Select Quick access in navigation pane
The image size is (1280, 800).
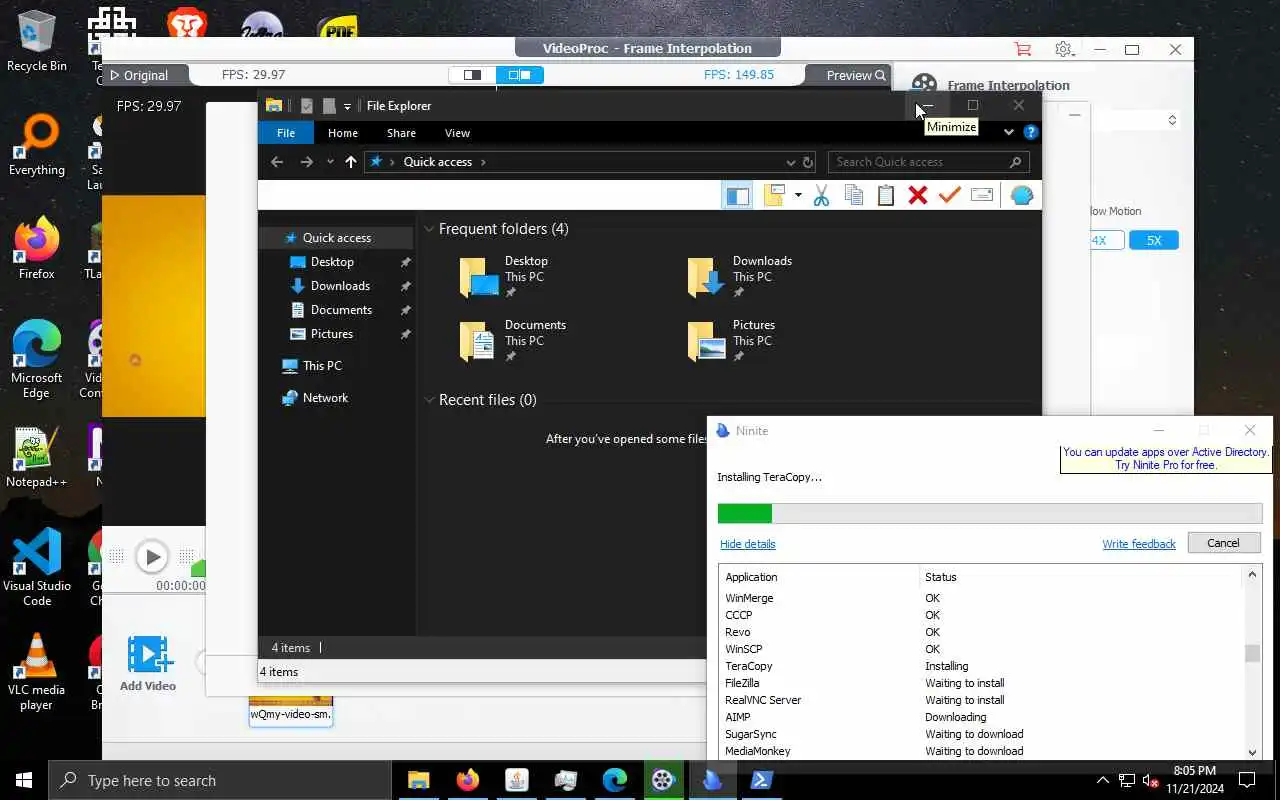(337, 238)
